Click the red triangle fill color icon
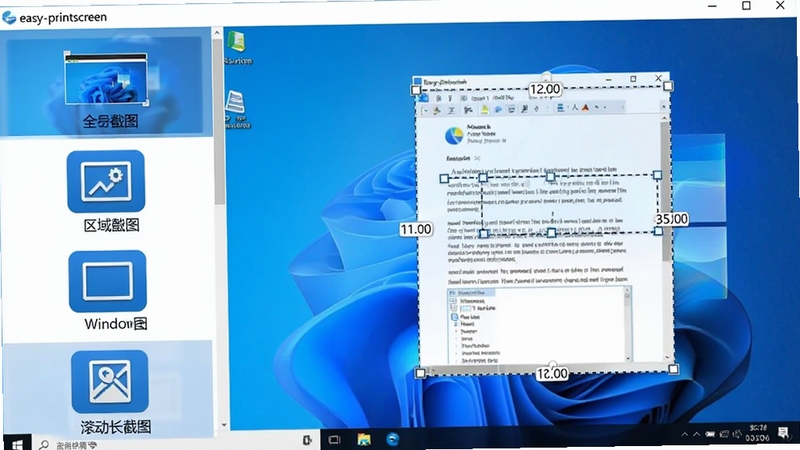Viewport: 800px width, 450px height. coord(585,108)
